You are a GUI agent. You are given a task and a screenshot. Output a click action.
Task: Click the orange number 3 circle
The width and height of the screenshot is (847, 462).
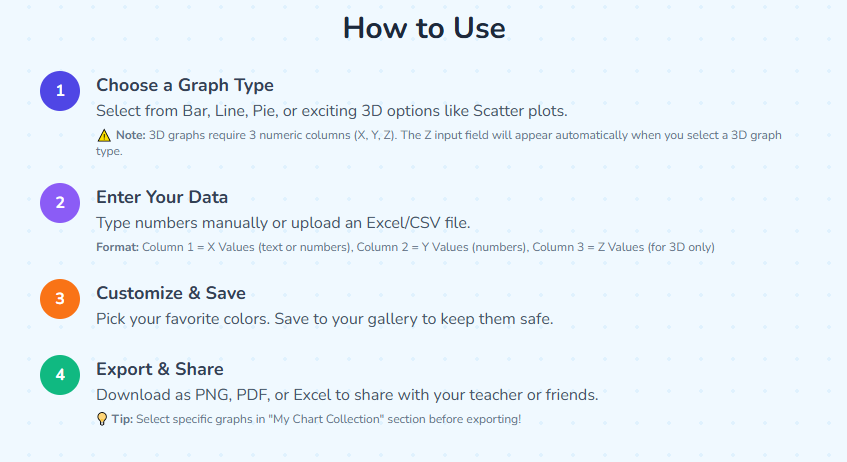pyautogui.click(x=60, y=299)
